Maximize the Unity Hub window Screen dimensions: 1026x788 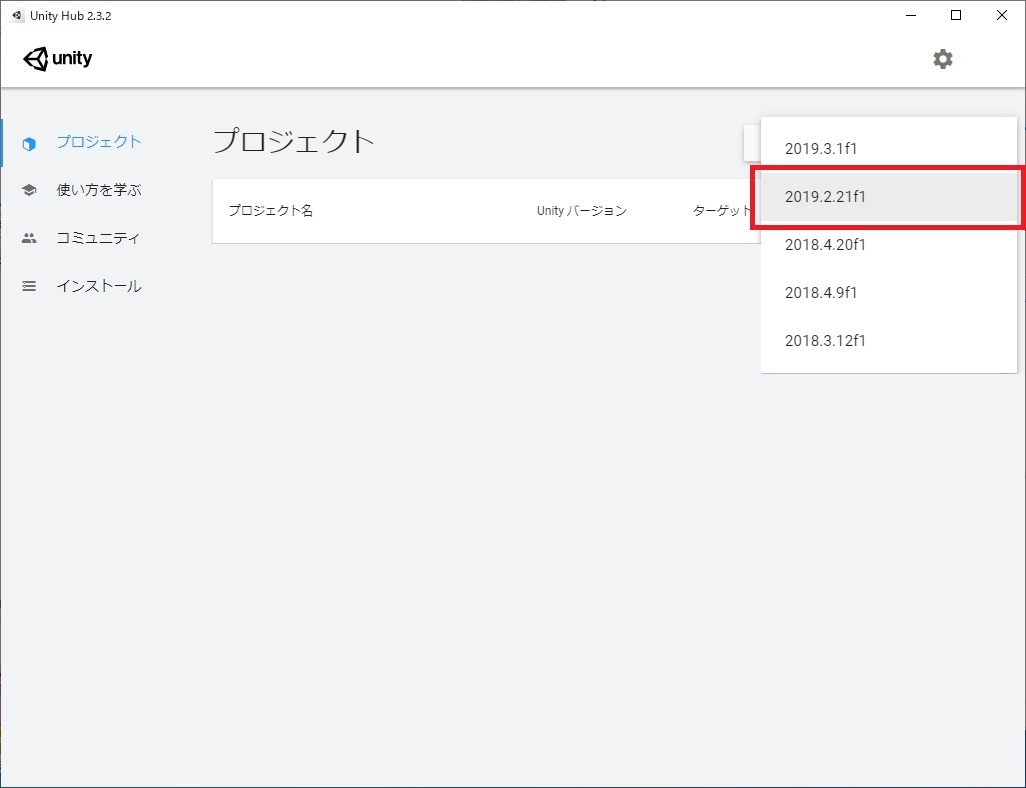point(956,16)
